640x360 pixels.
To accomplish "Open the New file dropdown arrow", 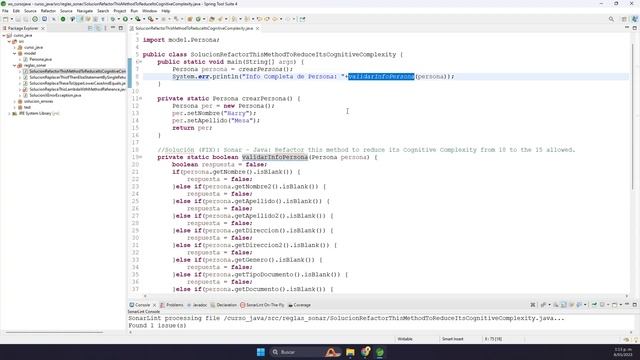I will tap(11, 19).
